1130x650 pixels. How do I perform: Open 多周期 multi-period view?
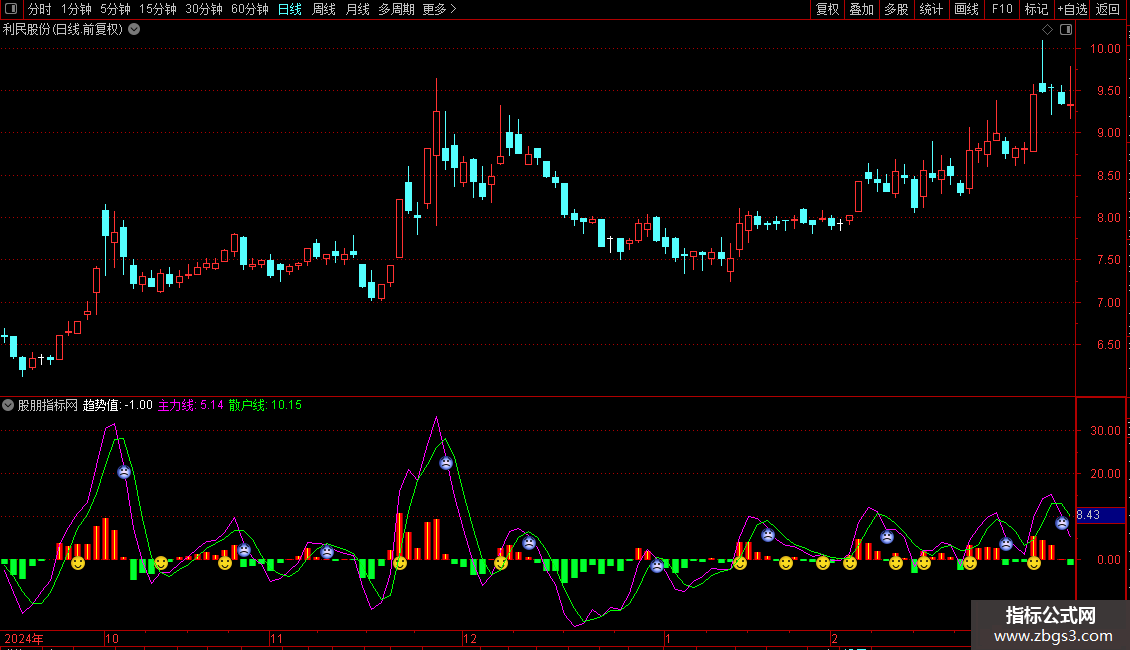point(396,9)
